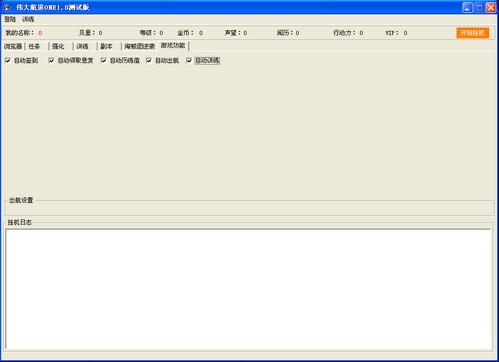Viewport: 499px width, 362px height.
Task: Close the application window
Action: [491, 7]
